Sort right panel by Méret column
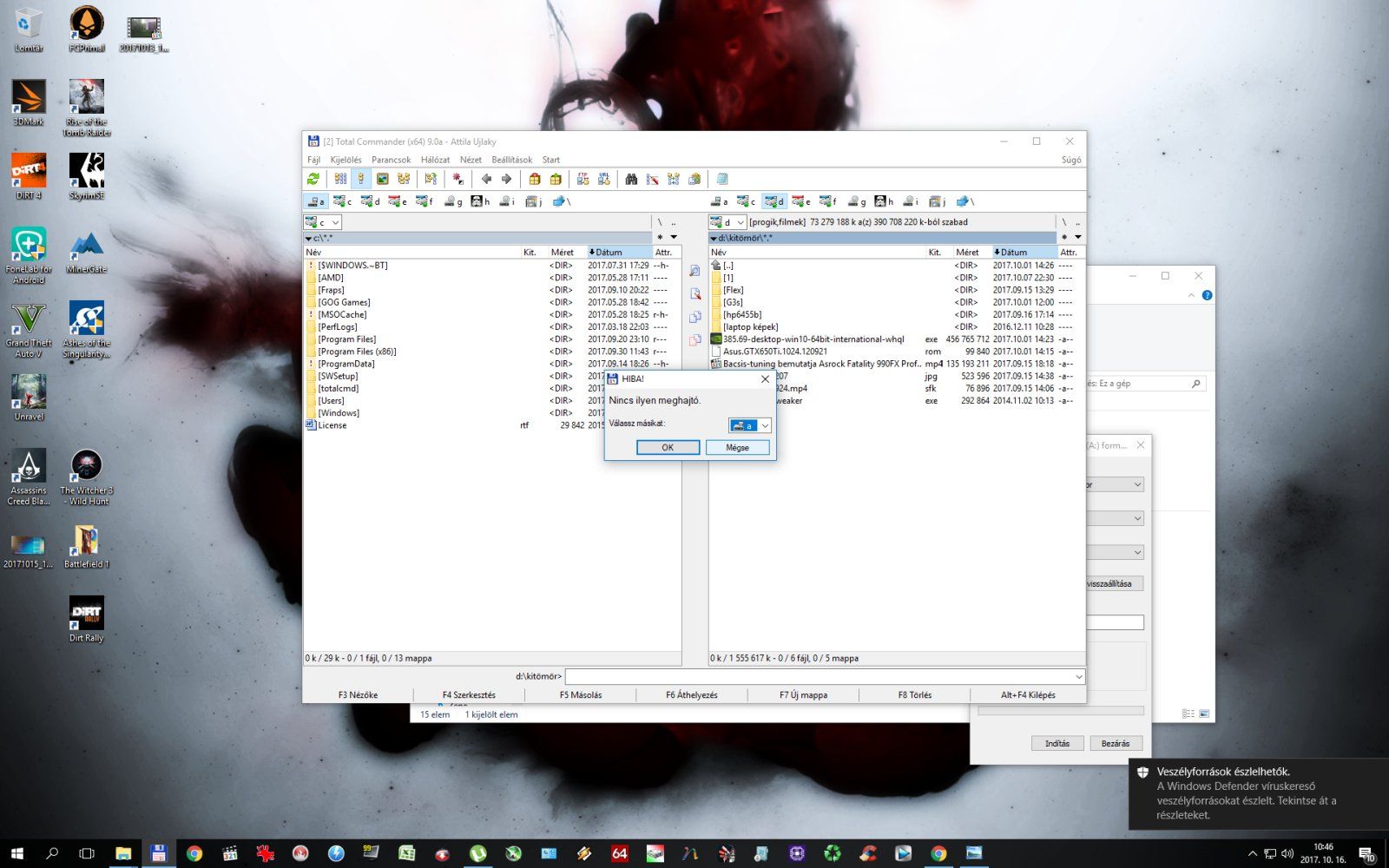Screen dimensions: 1389x868 coord(971,252)
